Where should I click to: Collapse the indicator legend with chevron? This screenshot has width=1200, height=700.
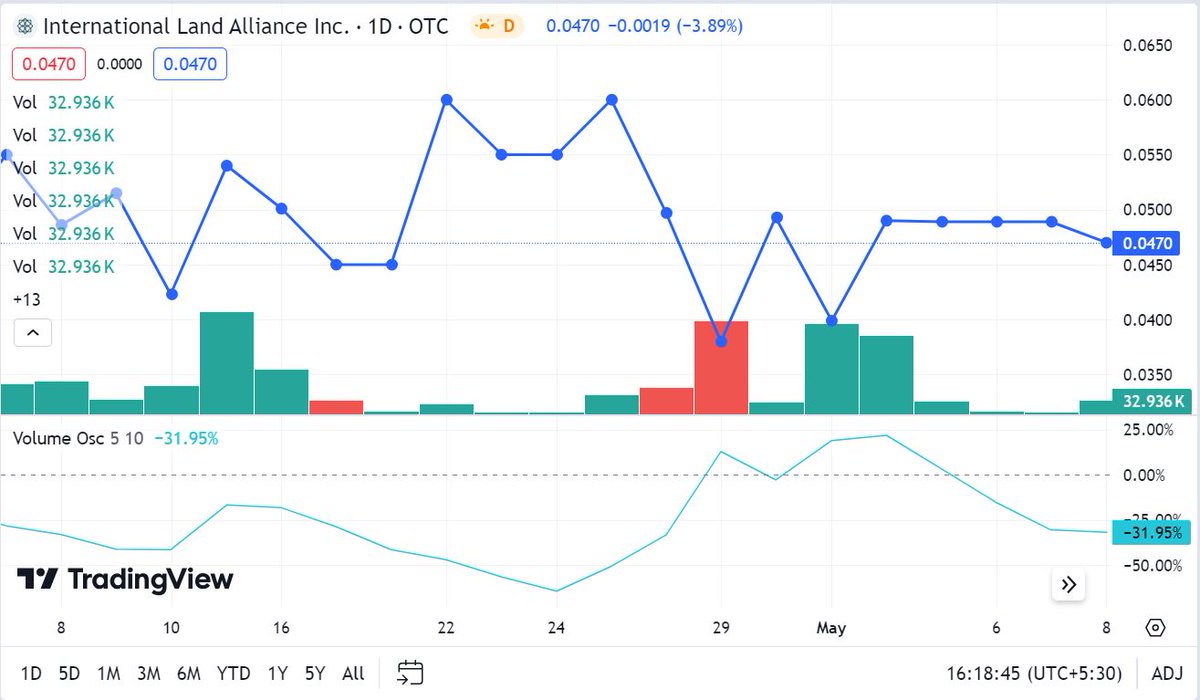[x=33, y=332]
